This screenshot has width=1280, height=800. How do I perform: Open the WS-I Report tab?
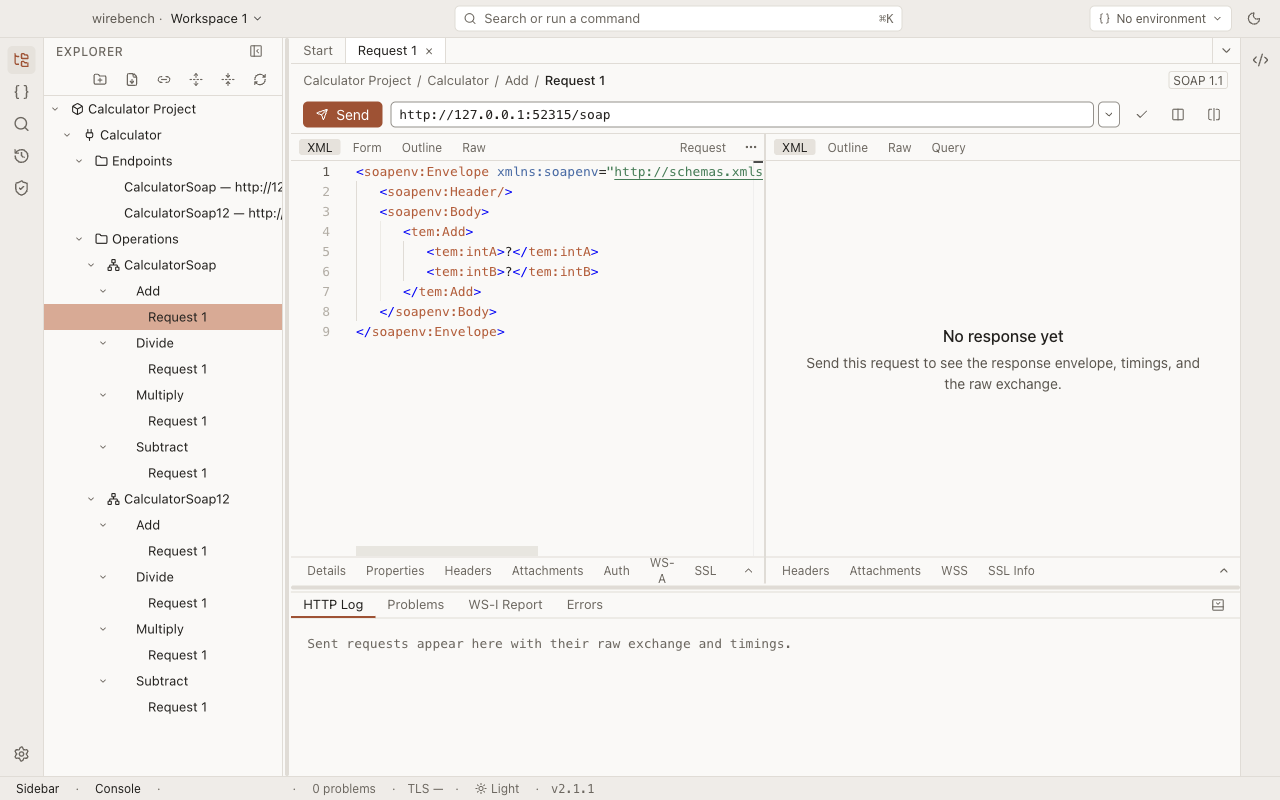pos(505,605)
